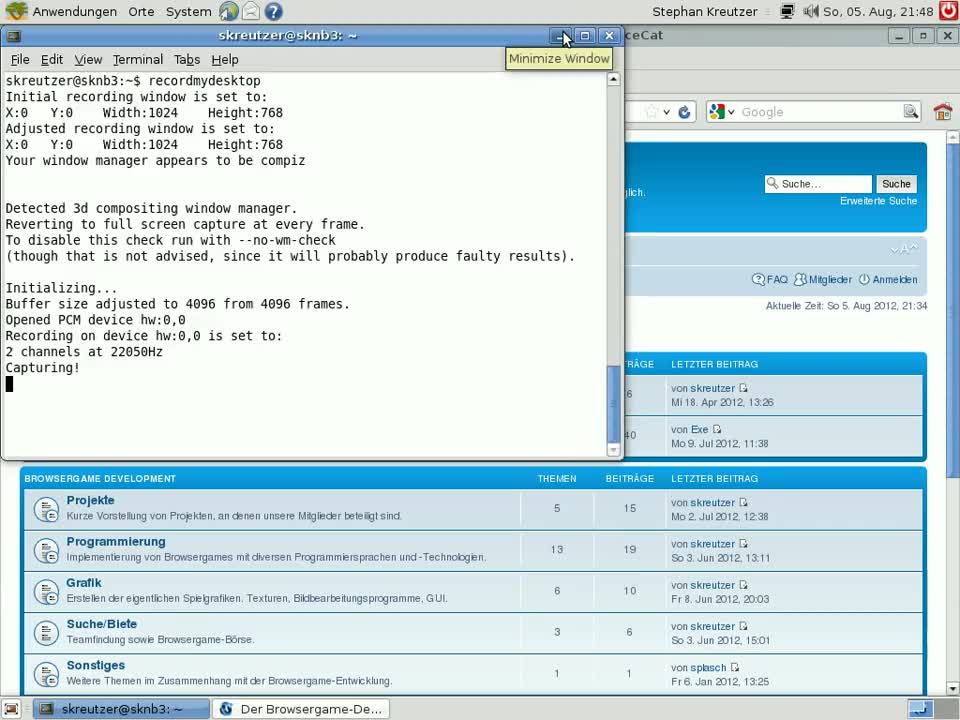This screenshot has width=960, height=720.
Task: Click the date and time clock
Action: click(x=878, y=11)
